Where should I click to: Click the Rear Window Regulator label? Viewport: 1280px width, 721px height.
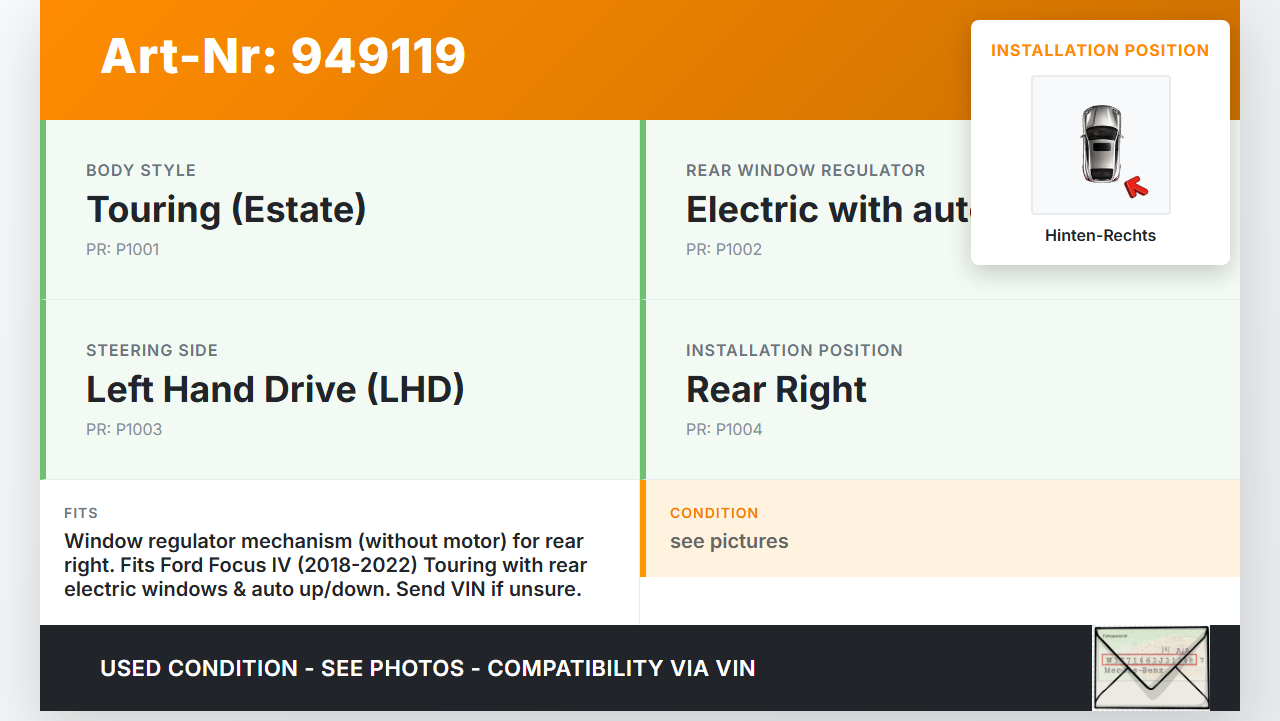tap(805, 171)
